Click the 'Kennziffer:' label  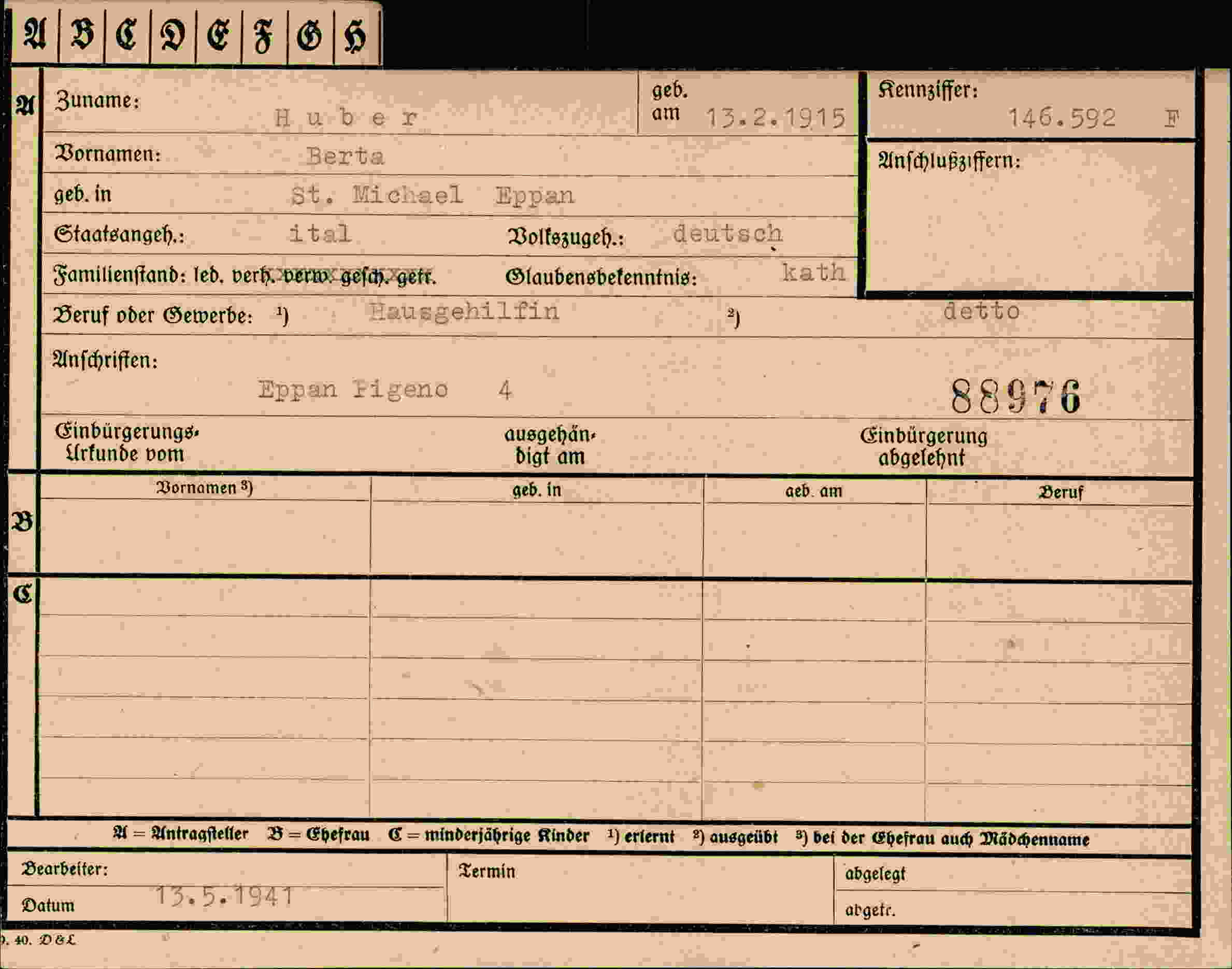(928, 90)
